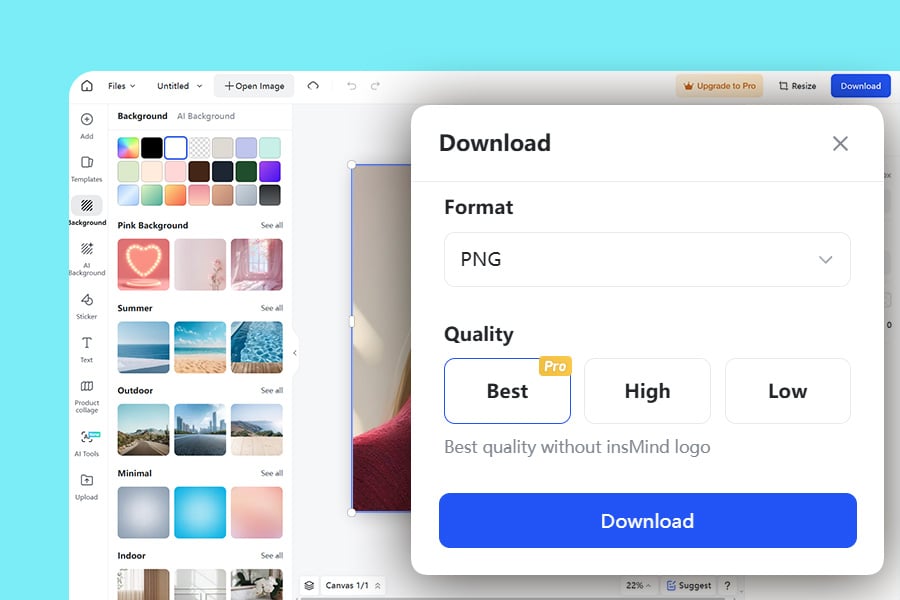
Task: See all Minimal backgrounds
Action: point(271,473)
